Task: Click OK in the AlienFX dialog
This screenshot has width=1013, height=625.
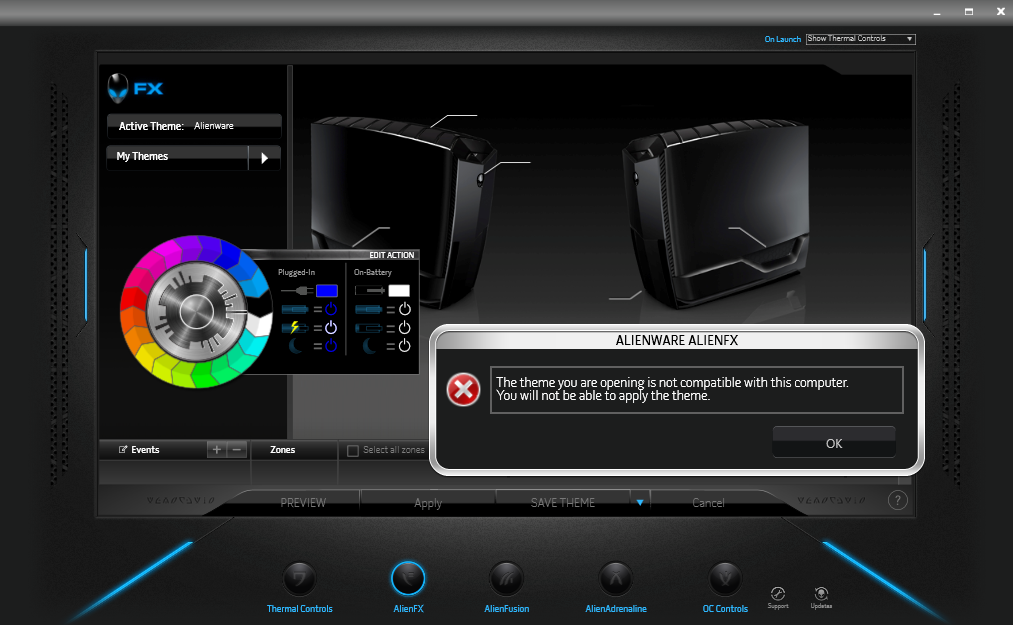Action: [834, 443]
